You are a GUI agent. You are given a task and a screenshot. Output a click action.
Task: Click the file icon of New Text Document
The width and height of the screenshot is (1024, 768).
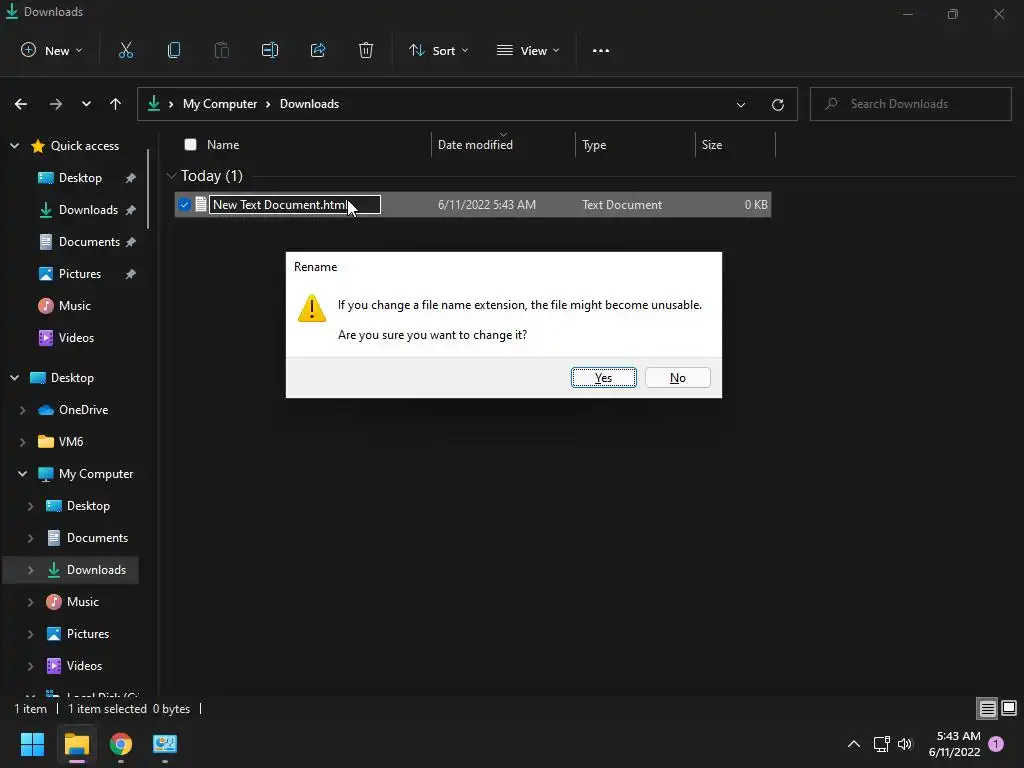[x=201, y=204]
